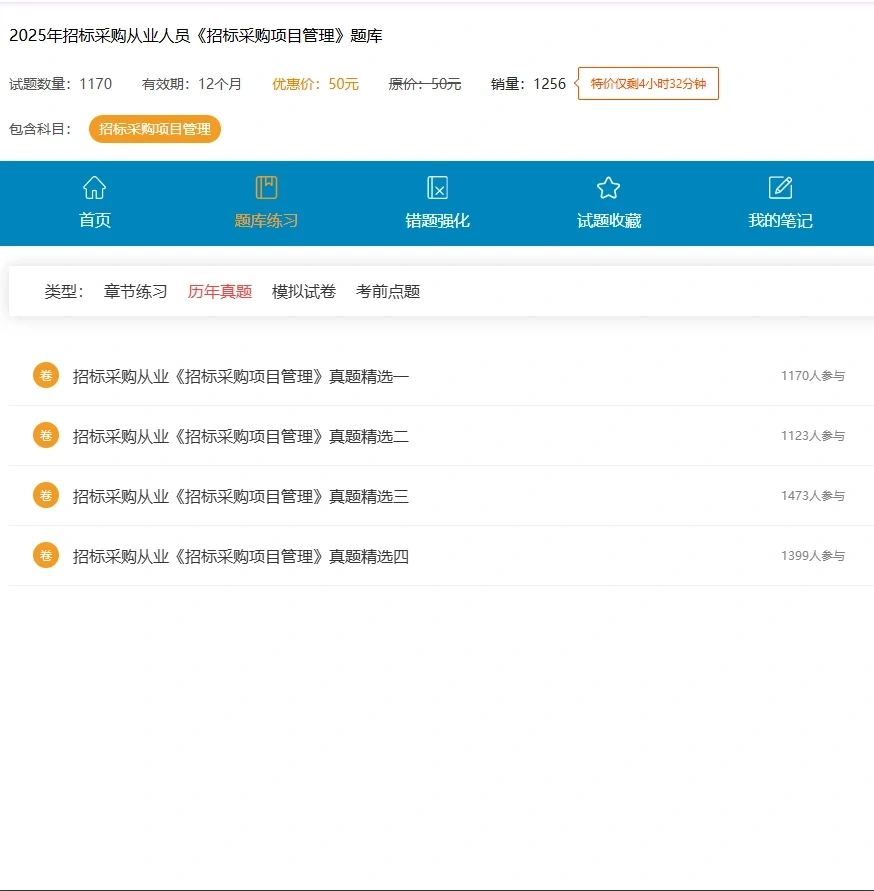874x891 pixels.
Task: Click the 首页 home icon
Action: pos(94,187)
